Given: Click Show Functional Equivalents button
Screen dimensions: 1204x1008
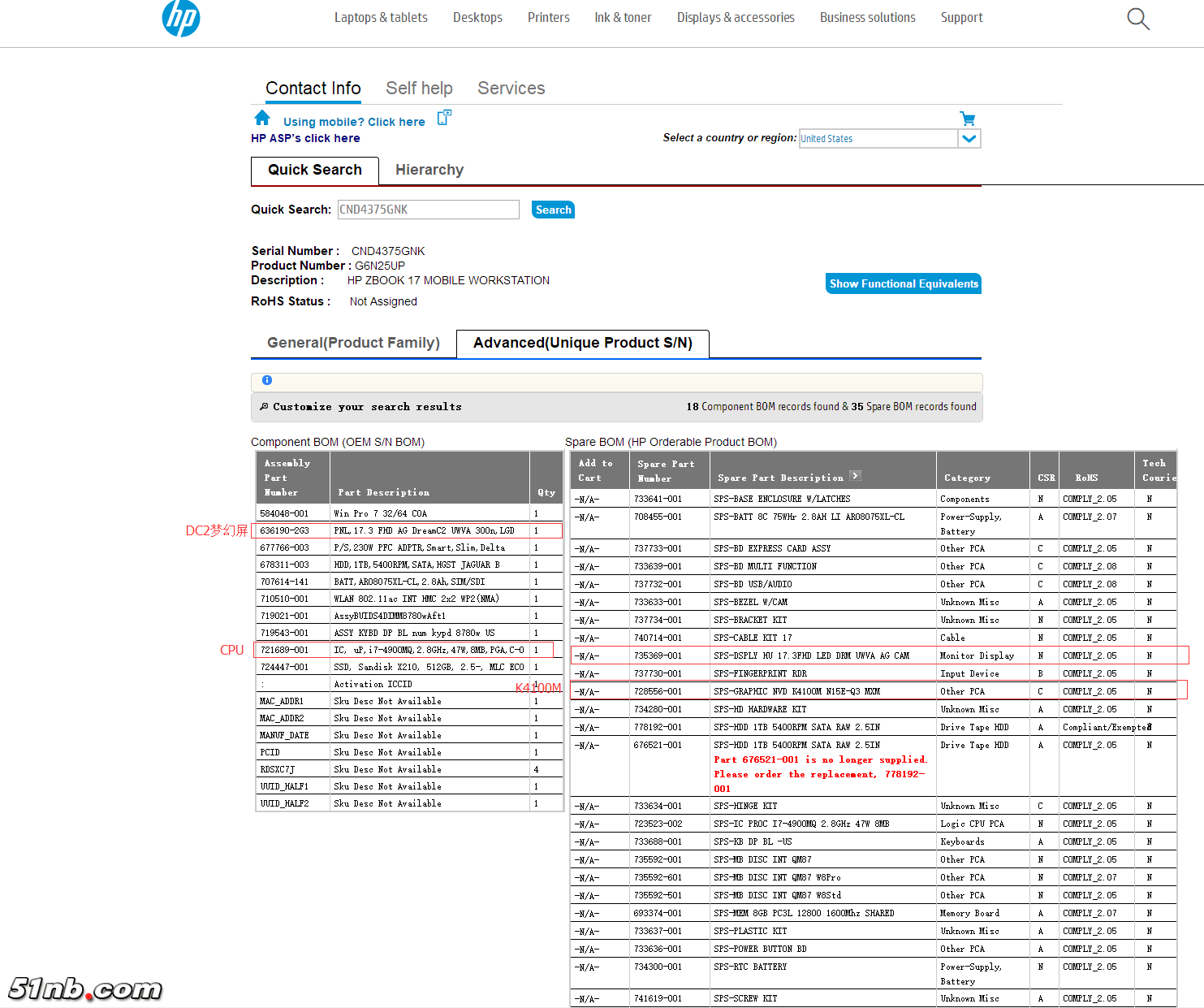Looking at the screenshot, I should coord(903,283).
